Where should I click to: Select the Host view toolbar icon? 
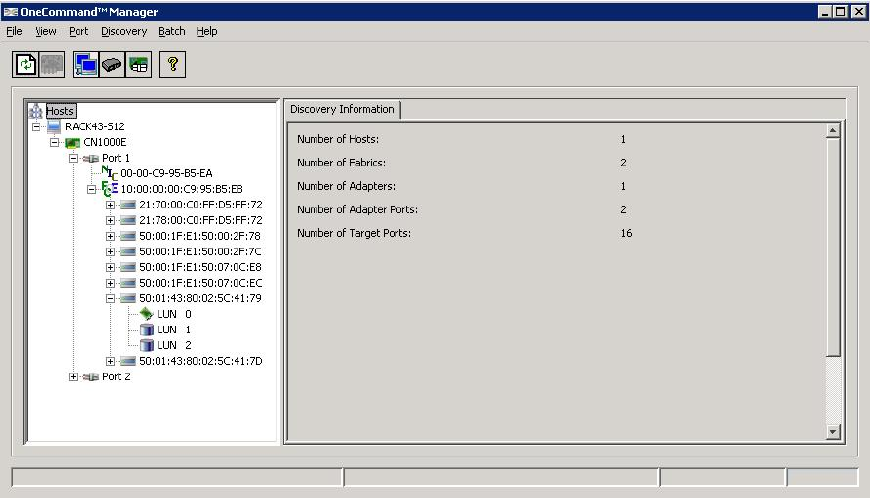pos(85,65)
